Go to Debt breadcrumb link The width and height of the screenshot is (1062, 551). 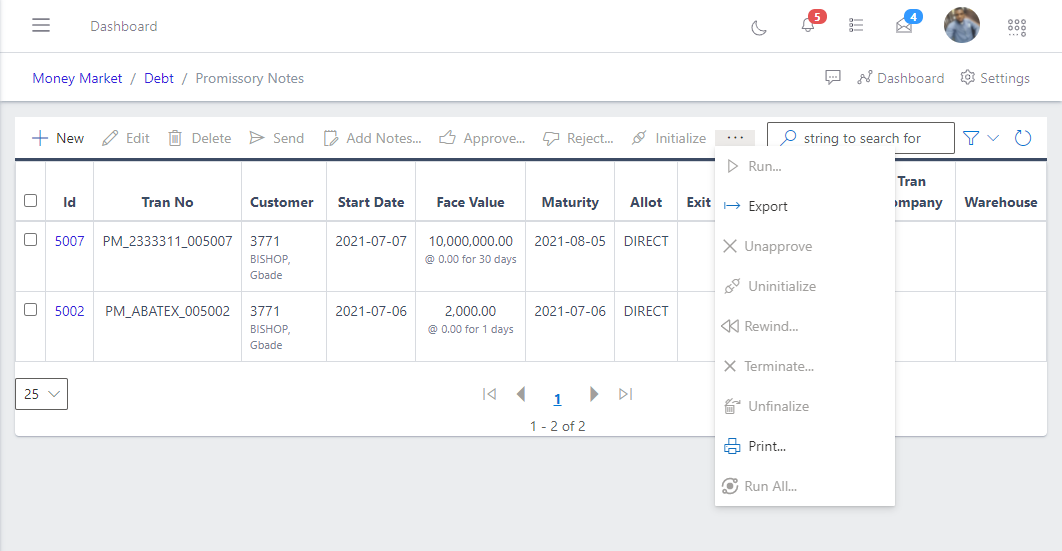pos(159,79)
